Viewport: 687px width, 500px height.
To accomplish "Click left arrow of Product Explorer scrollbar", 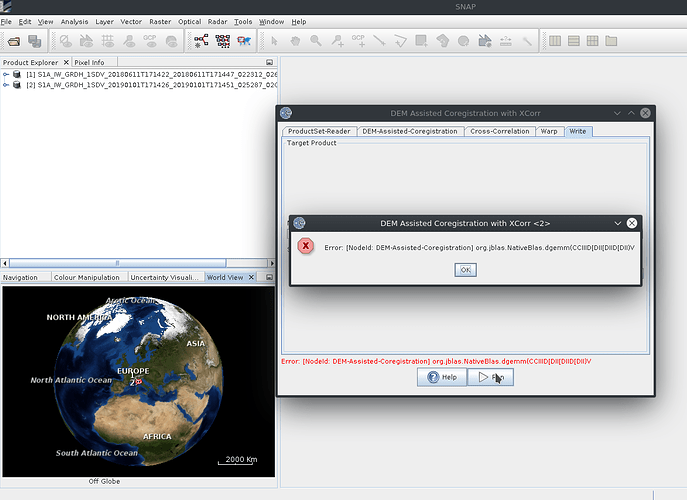I will [x=5, y=263].
